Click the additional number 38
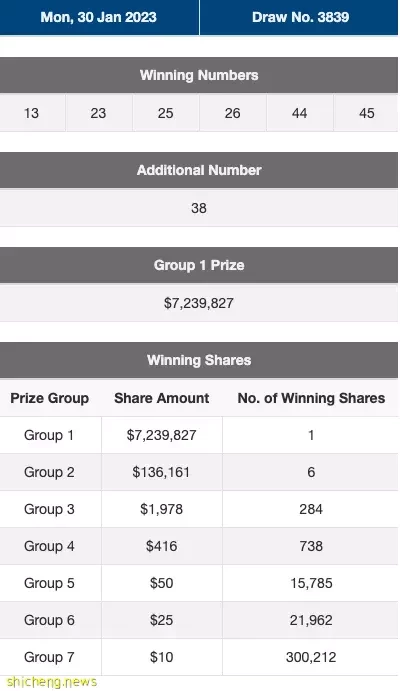Image resolution: width=400 pixels, height=691 pixels. (x=199, y=208)
